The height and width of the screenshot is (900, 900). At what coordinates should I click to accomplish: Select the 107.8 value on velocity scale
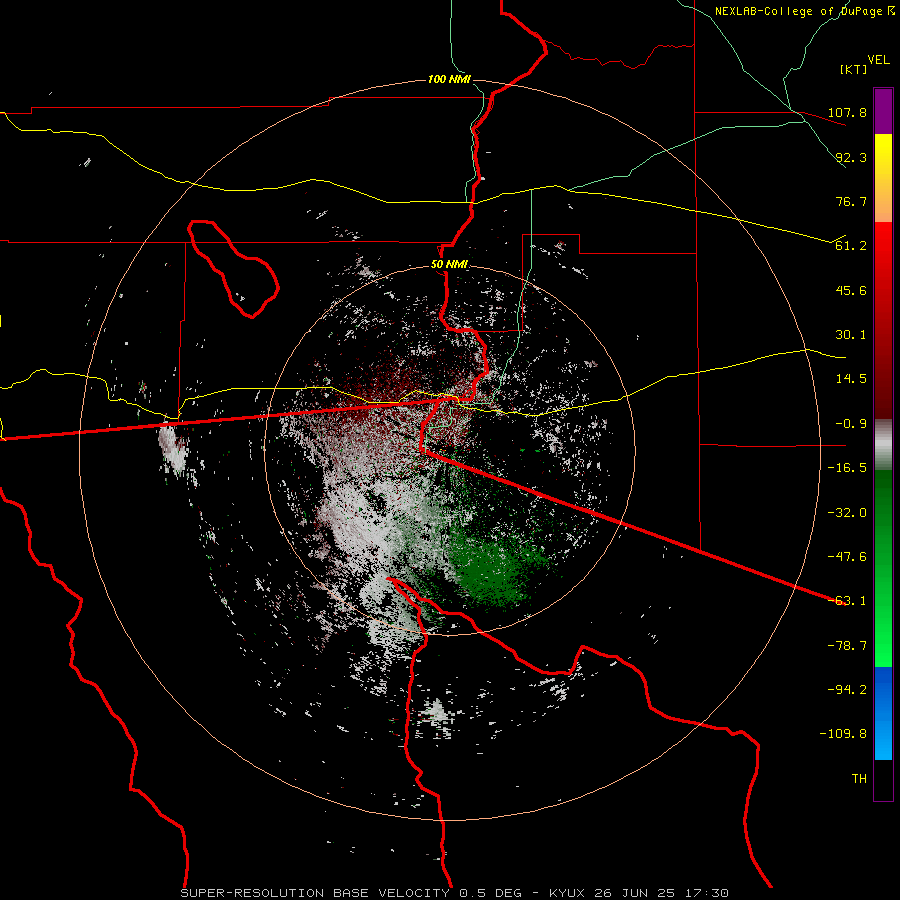pyautogui.click(x=847, y=112)
